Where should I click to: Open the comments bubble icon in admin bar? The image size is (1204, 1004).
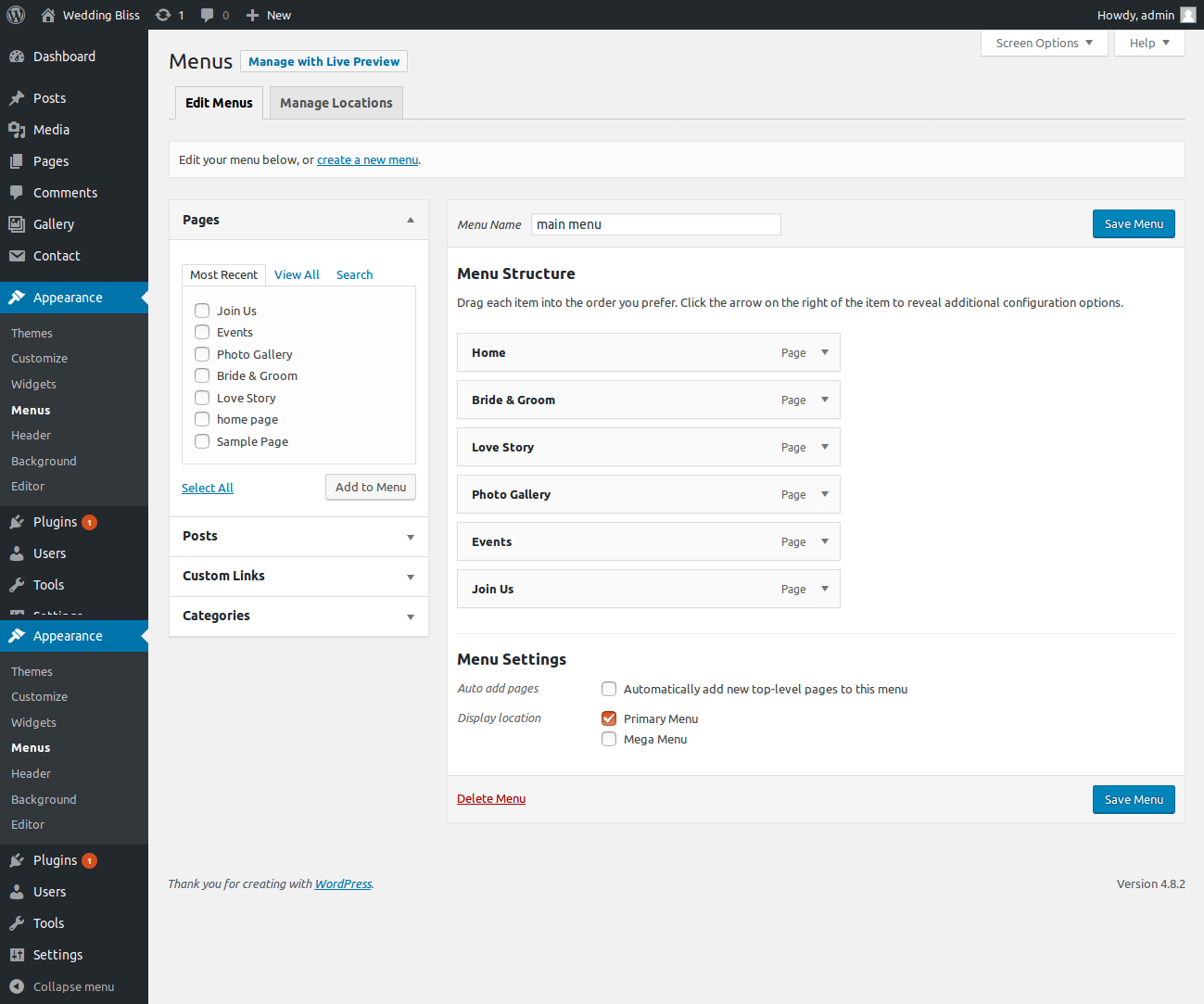[x=208, y=15]
